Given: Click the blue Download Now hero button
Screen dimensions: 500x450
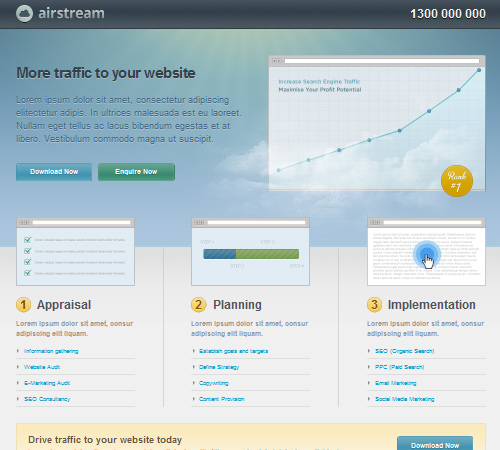Looking at the screenshot, I should tap(54, 172).
